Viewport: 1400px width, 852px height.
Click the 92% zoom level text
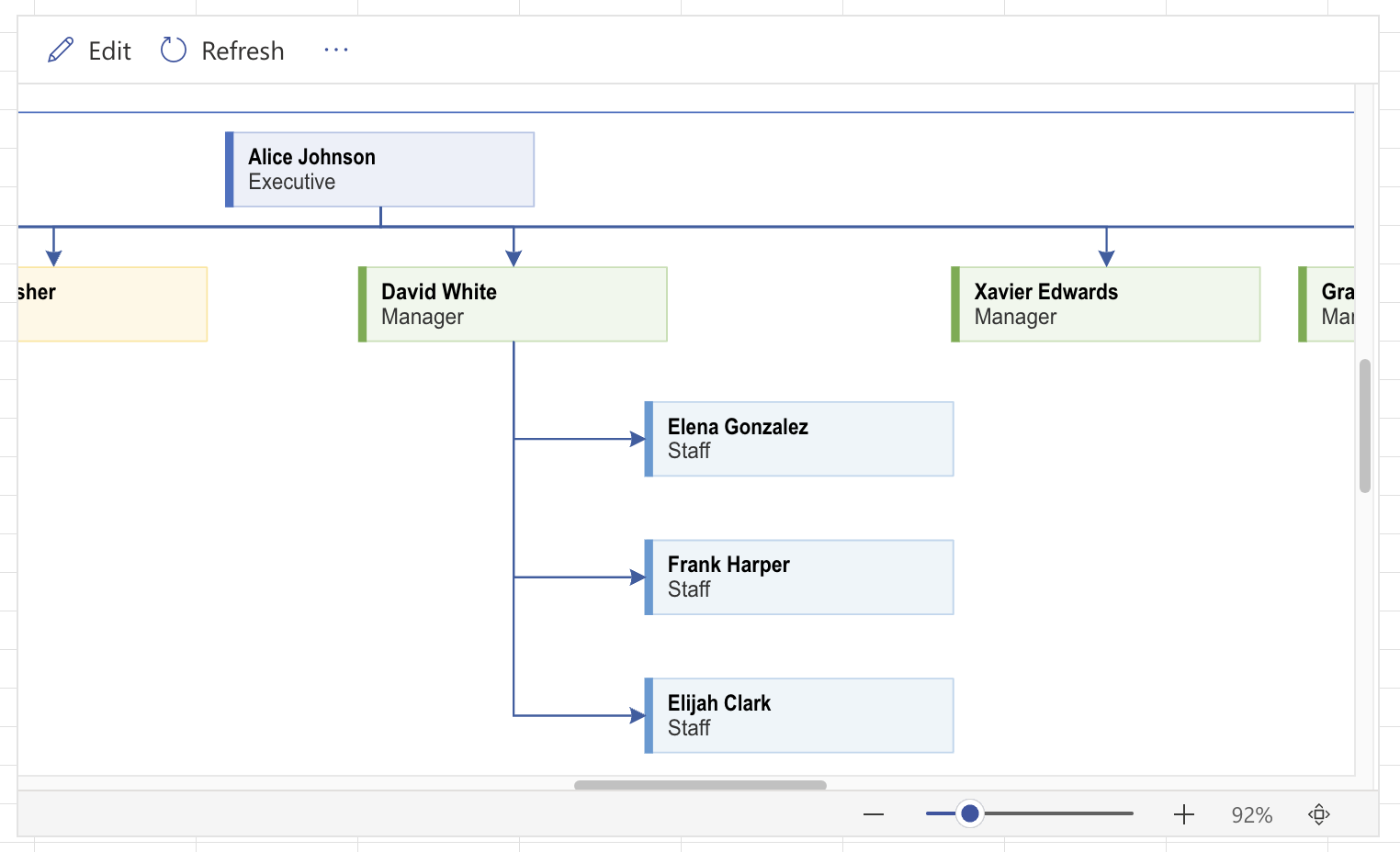(1251, 815)
